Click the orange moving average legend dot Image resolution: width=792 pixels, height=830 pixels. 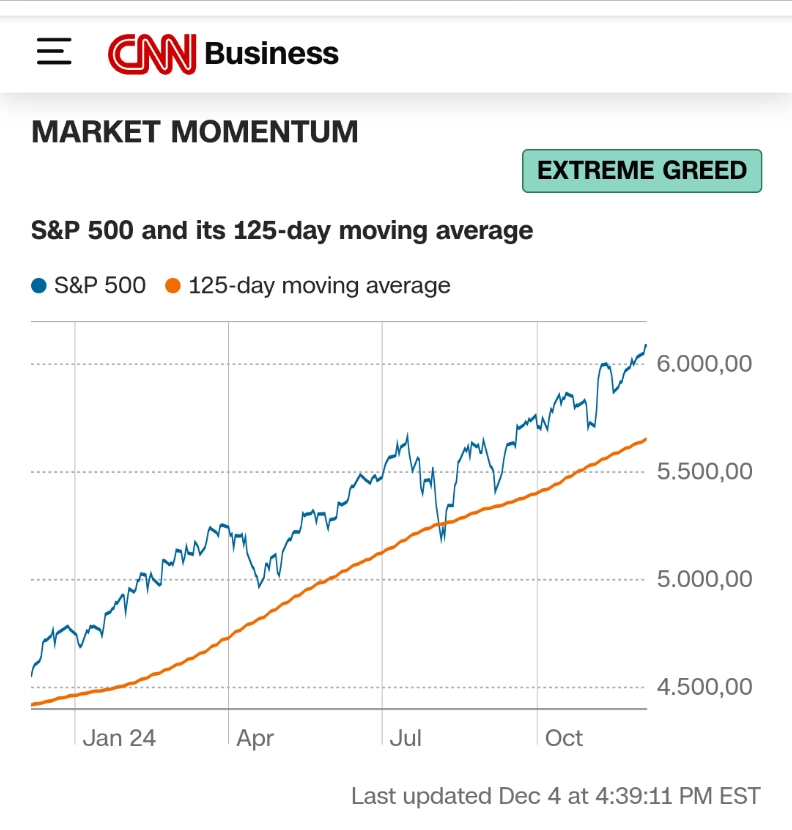click(172, 286)
